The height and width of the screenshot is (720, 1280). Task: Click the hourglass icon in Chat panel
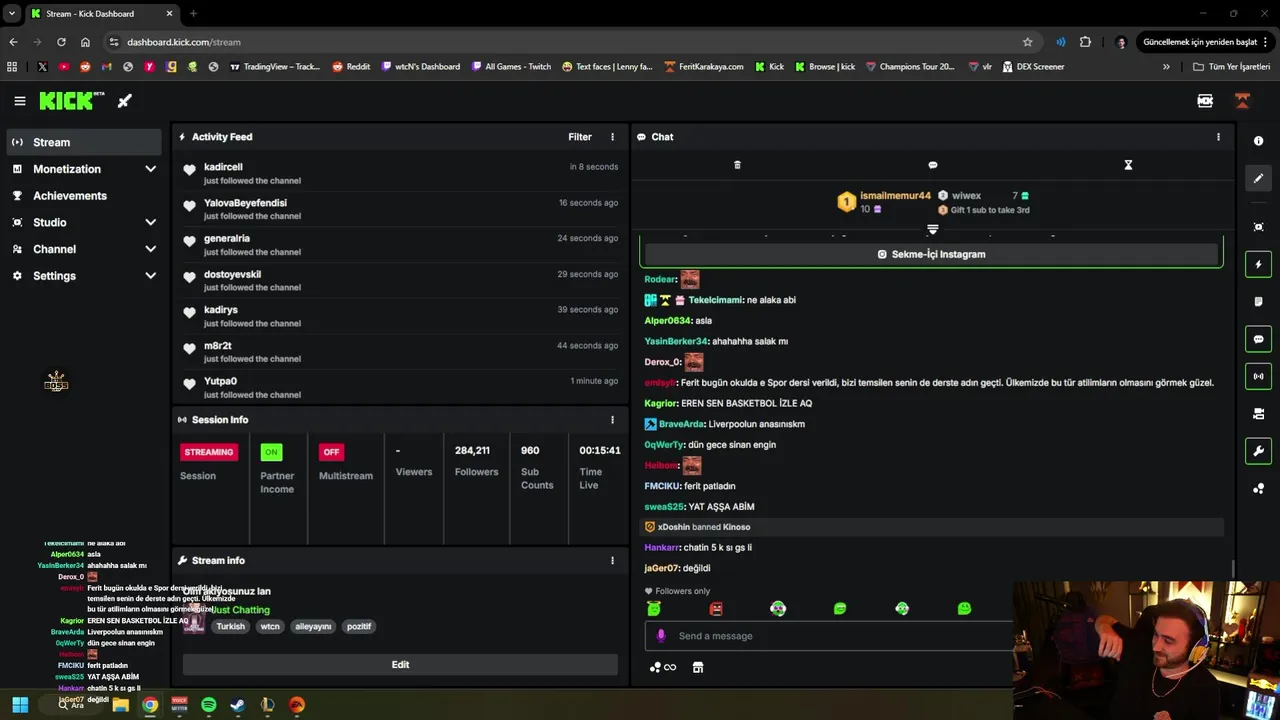pos(1128,165)
